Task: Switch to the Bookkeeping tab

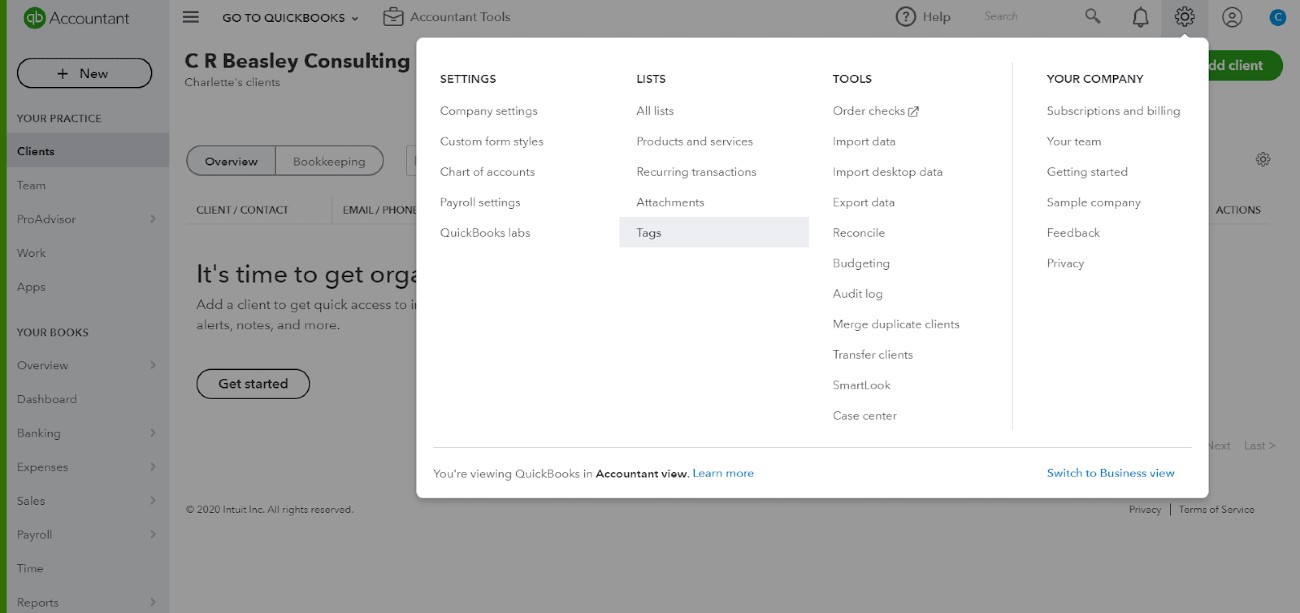Action: pyautogui.click(x=329, y=161)
